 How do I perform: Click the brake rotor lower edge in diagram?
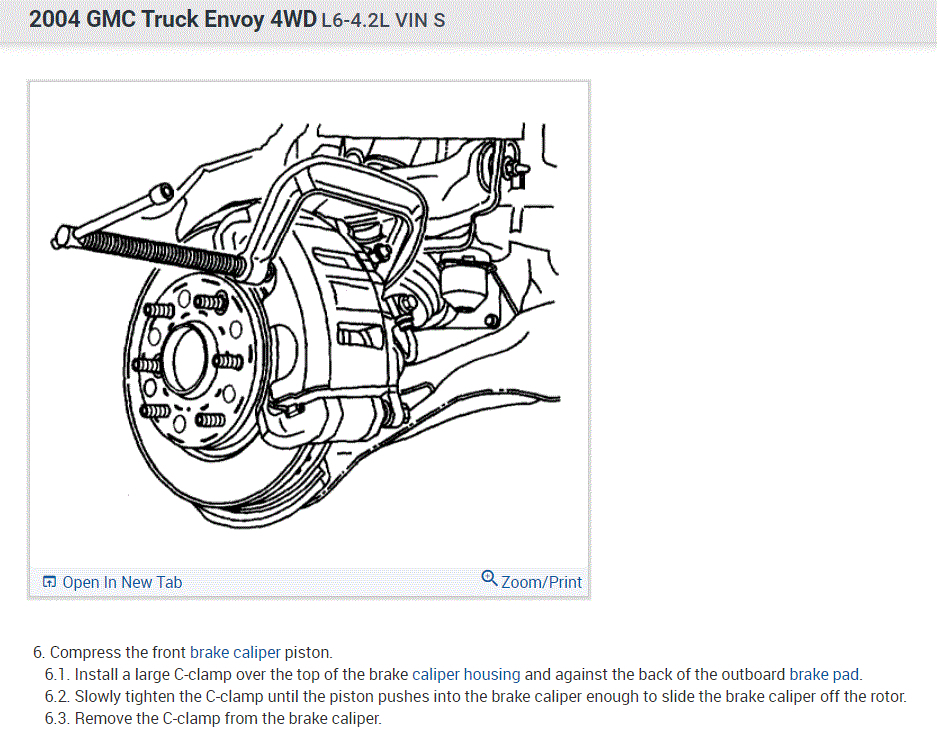(x=251, y=508)
